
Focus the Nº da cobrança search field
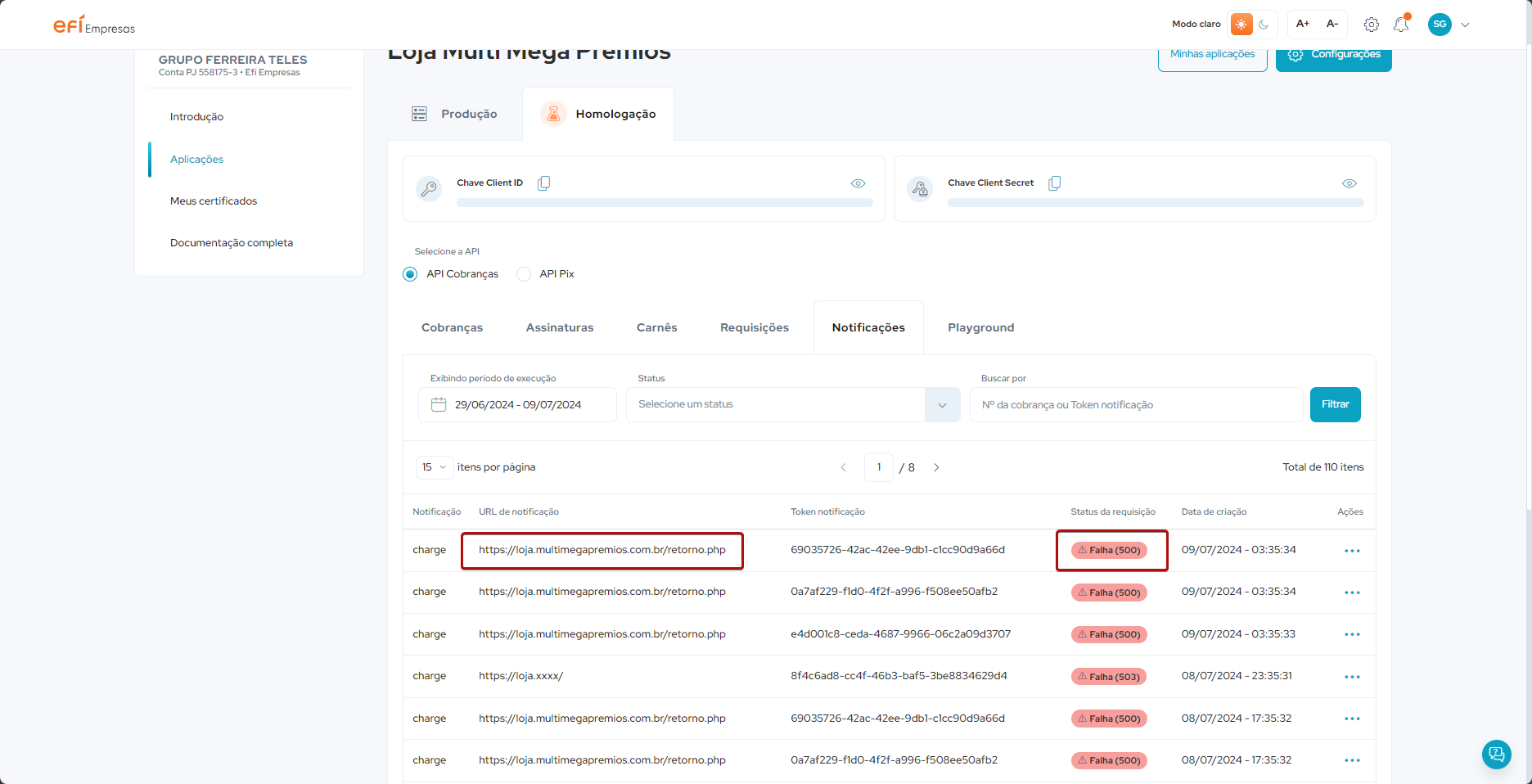[1136, 404]
